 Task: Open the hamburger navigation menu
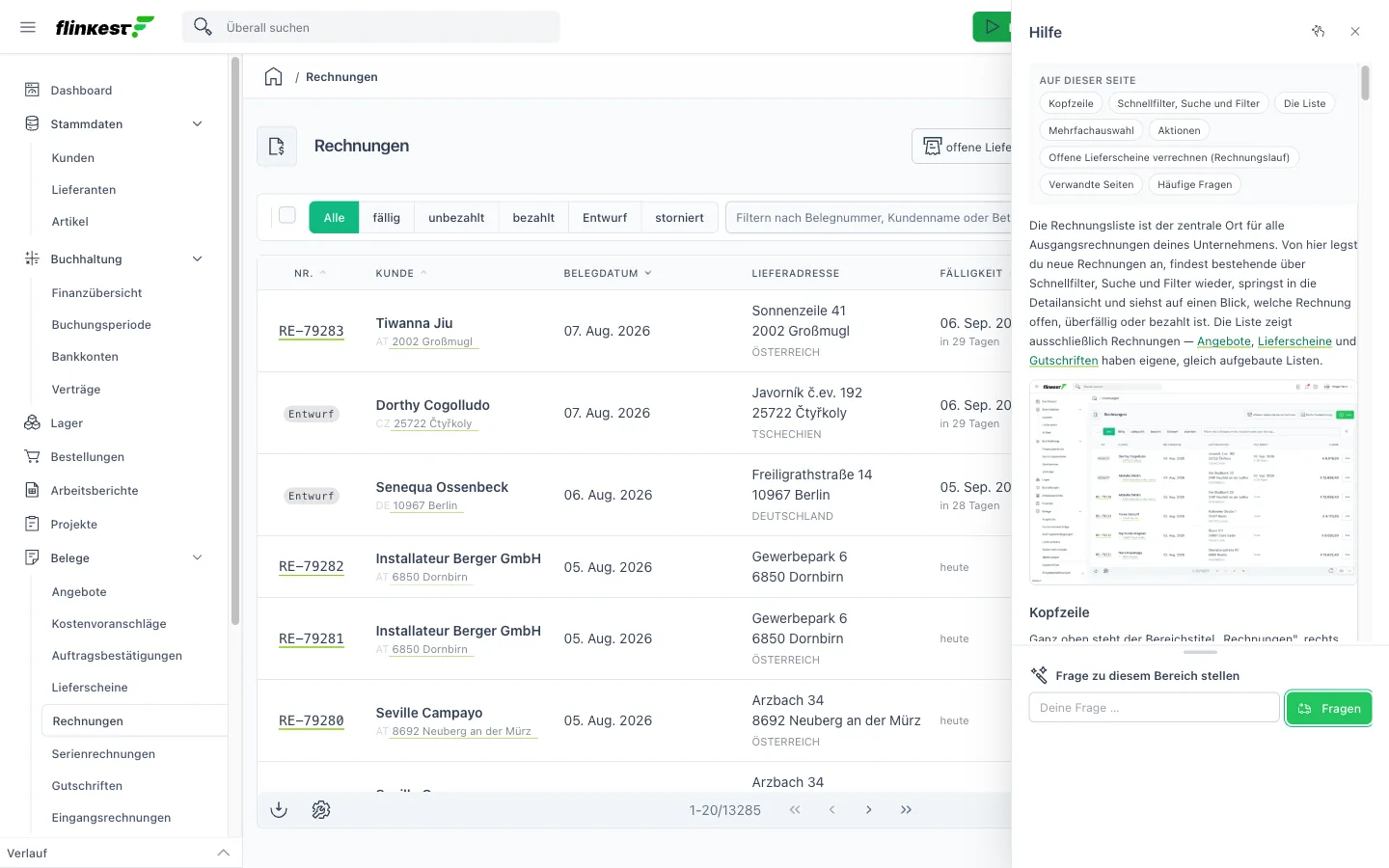point(28,27)
